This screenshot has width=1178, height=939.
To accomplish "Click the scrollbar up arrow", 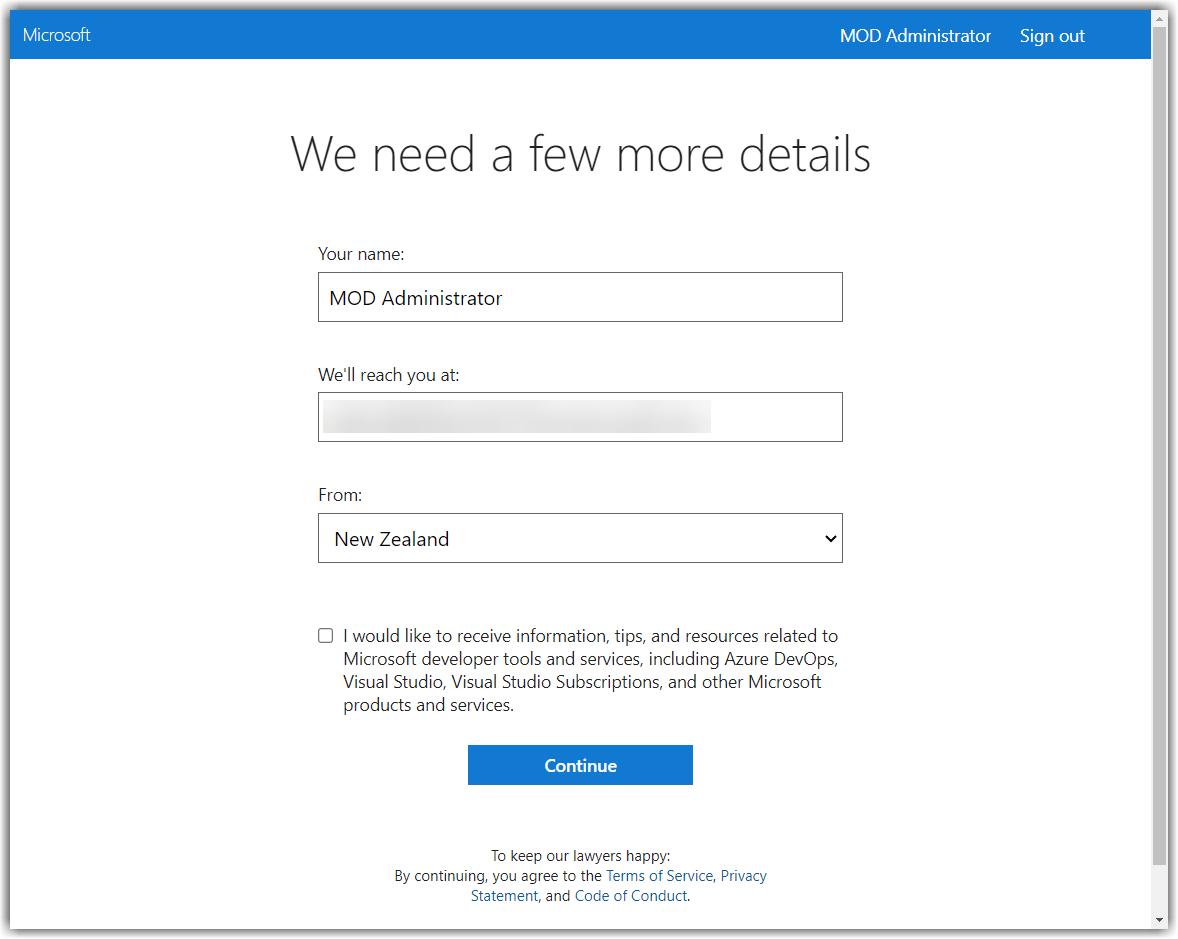I will click(x=1159, y=19).
